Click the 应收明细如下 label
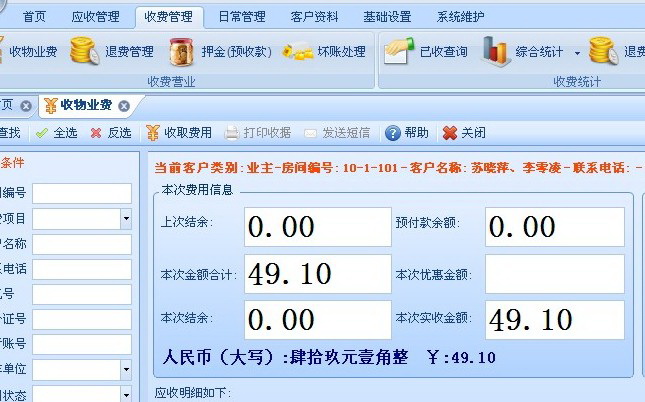The height and width of the screenshot is (402, 645). (x=193, y=393)
